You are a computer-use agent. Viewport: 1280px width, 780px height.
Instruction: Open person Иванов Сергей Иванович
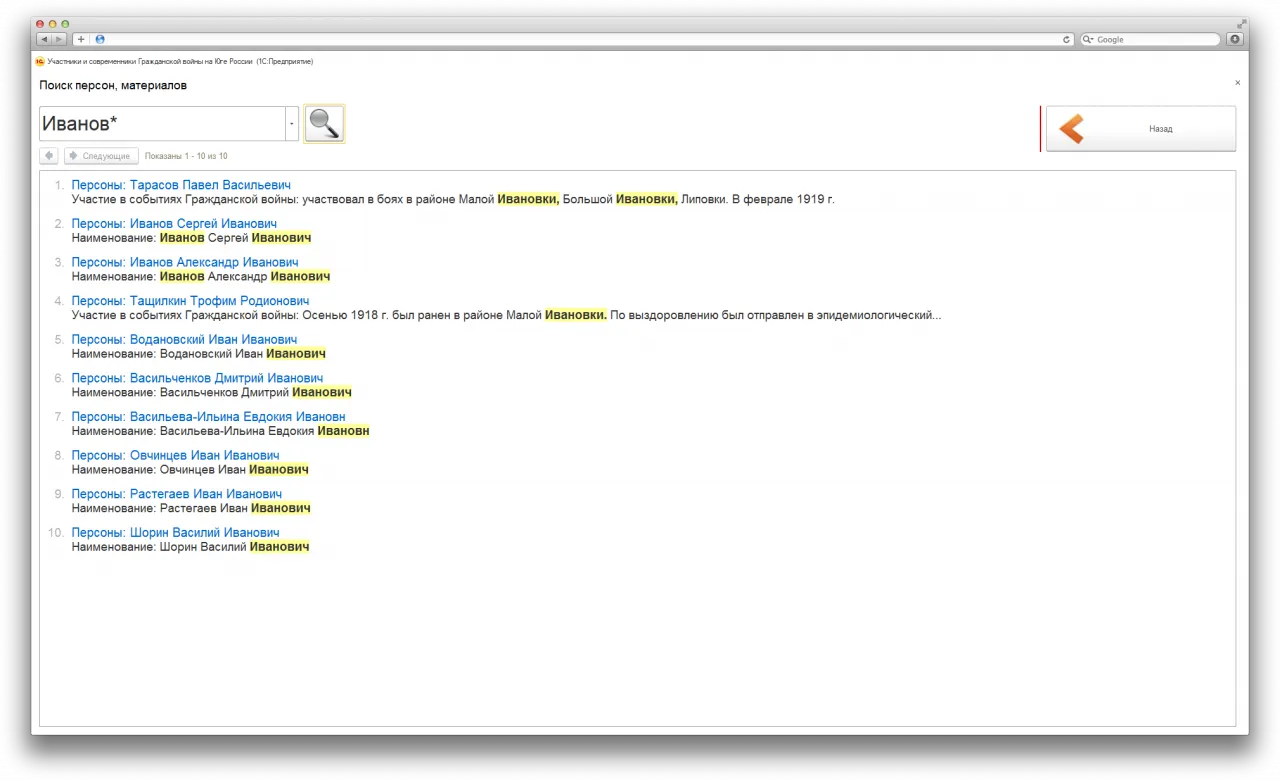click(x=174, y=224)
